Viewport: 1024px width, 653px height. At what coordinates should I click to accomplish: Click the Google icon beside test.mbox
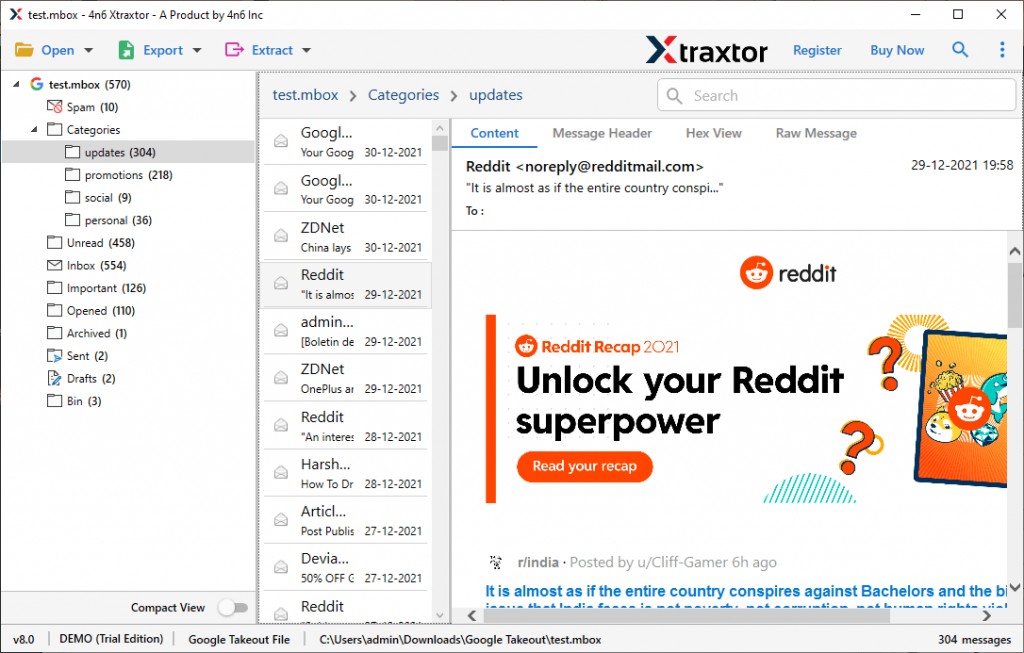point(37,84)
